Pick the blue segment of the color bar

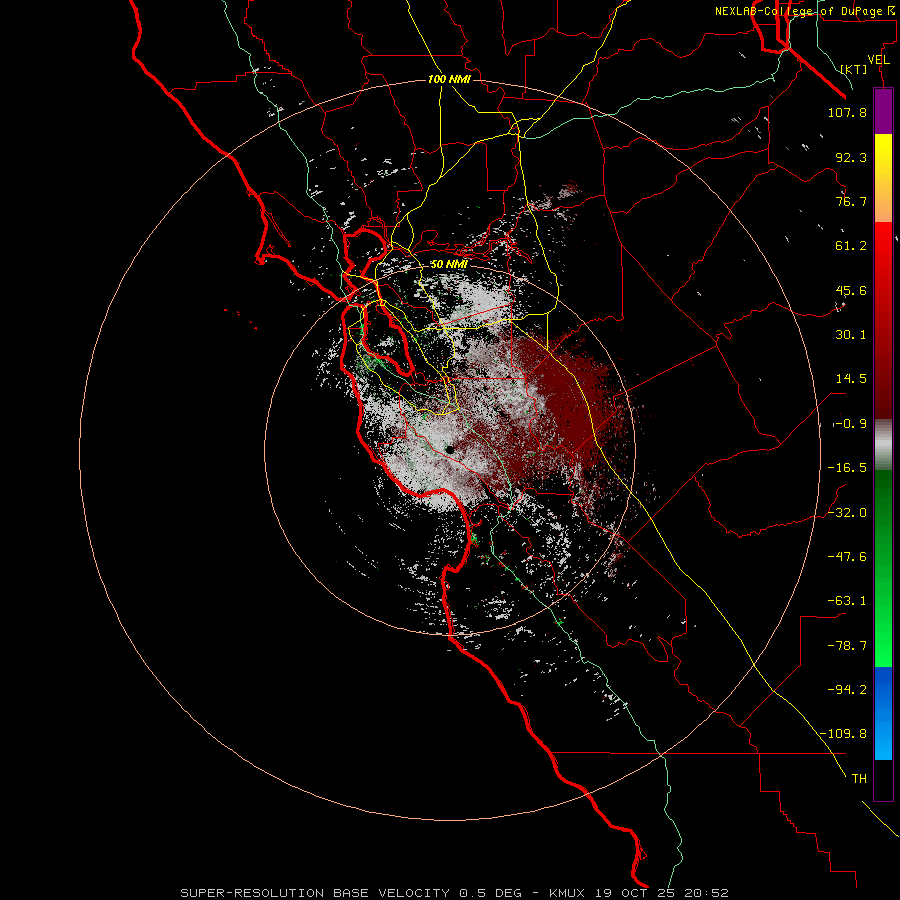coord(883,713)
